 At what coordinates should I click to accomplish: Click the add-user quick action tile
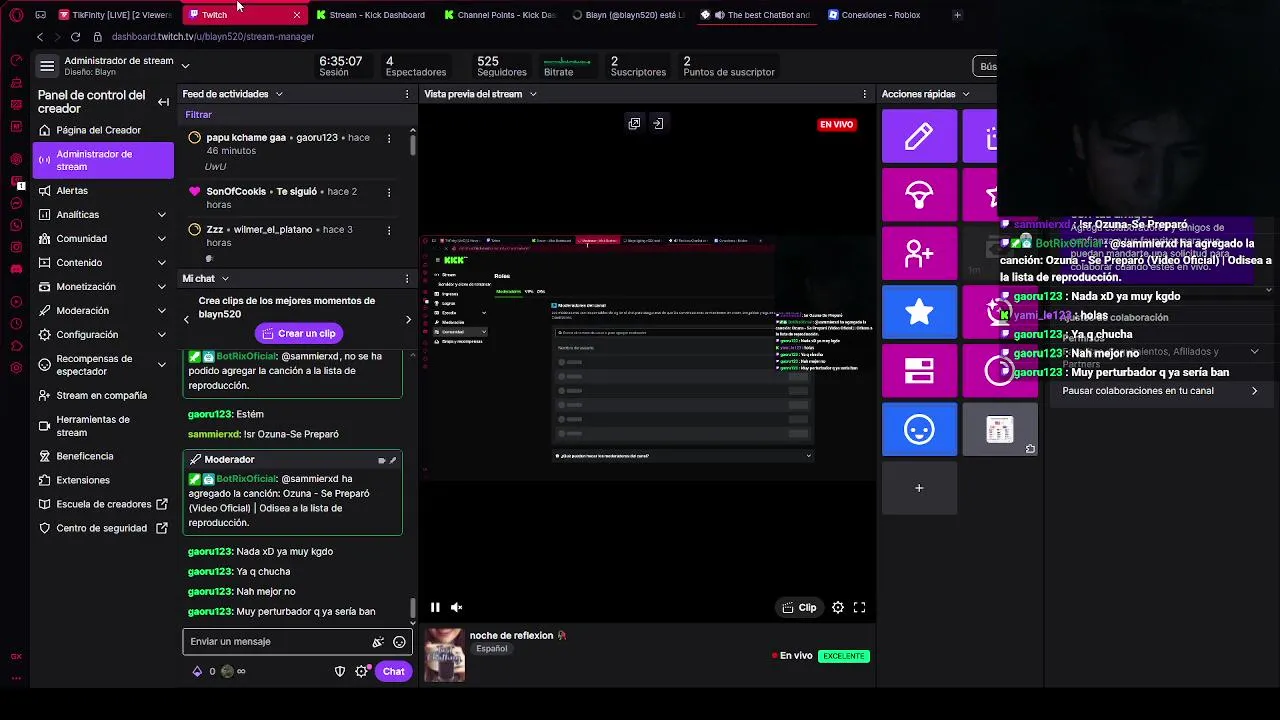(x=919, y=253)
